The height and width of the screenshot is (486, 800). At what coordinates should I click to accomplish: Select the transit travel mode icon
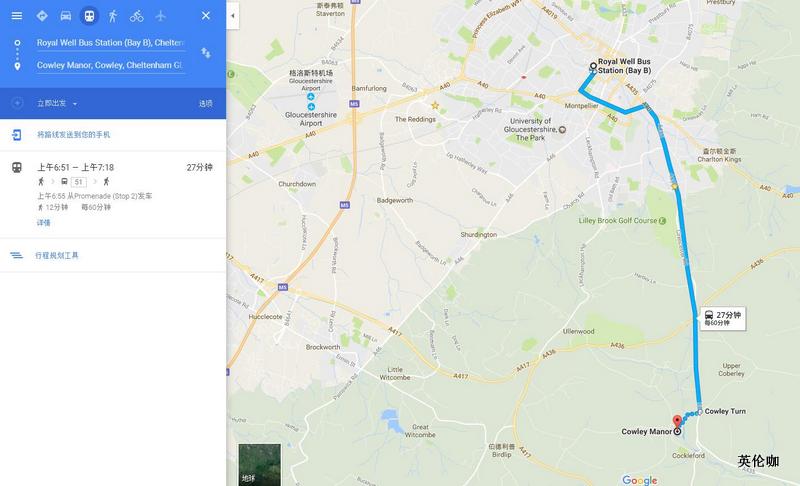89,16
